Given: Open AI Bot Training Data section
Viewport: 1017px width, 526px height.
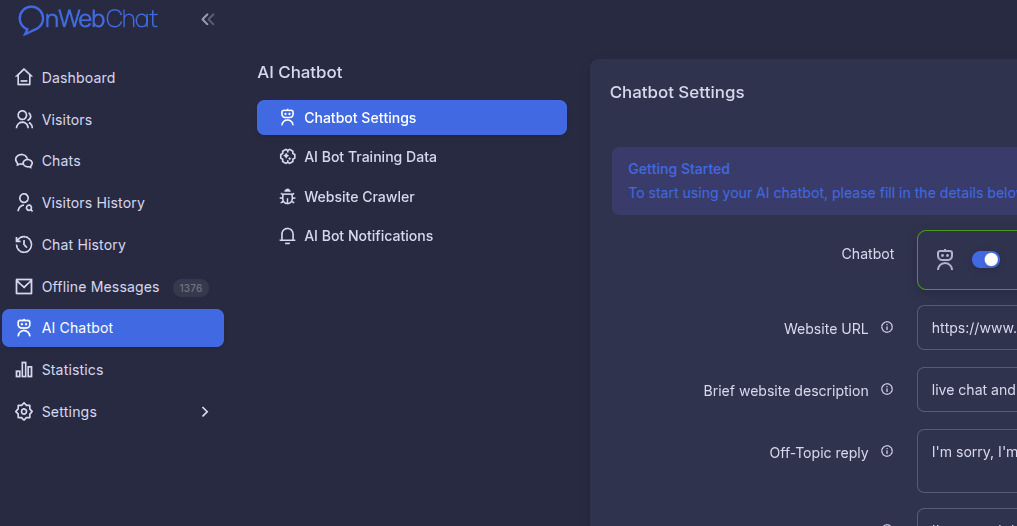Looking at the screenshot, I should click(370, 157).
